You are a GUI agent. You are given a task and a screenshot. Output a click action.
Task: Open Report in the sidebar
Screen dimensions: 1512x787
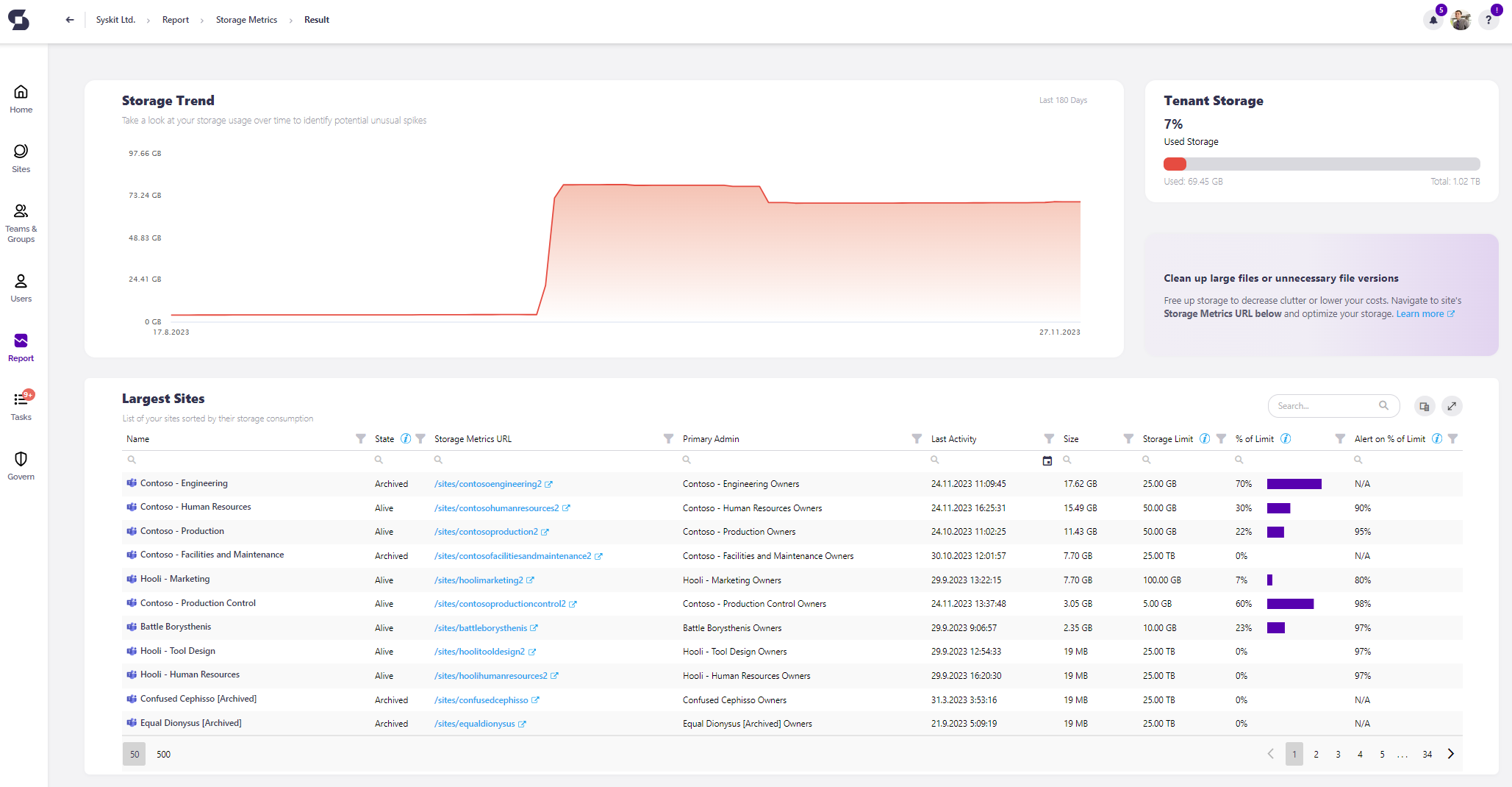[x=21, y=348]
